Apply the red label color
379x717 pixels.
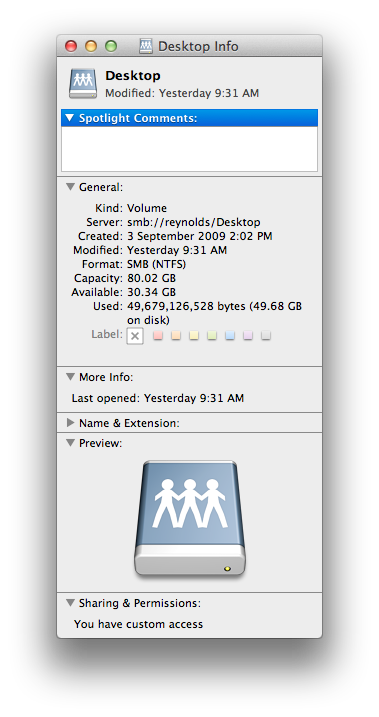[x=158, y=336]
